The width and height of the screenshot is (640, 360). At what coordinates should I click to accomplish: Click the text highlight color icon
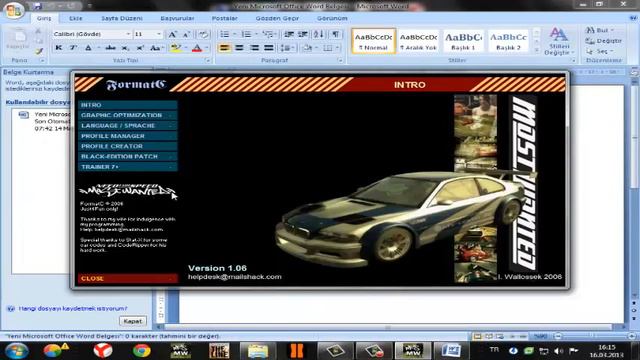[x=176, y=48]
